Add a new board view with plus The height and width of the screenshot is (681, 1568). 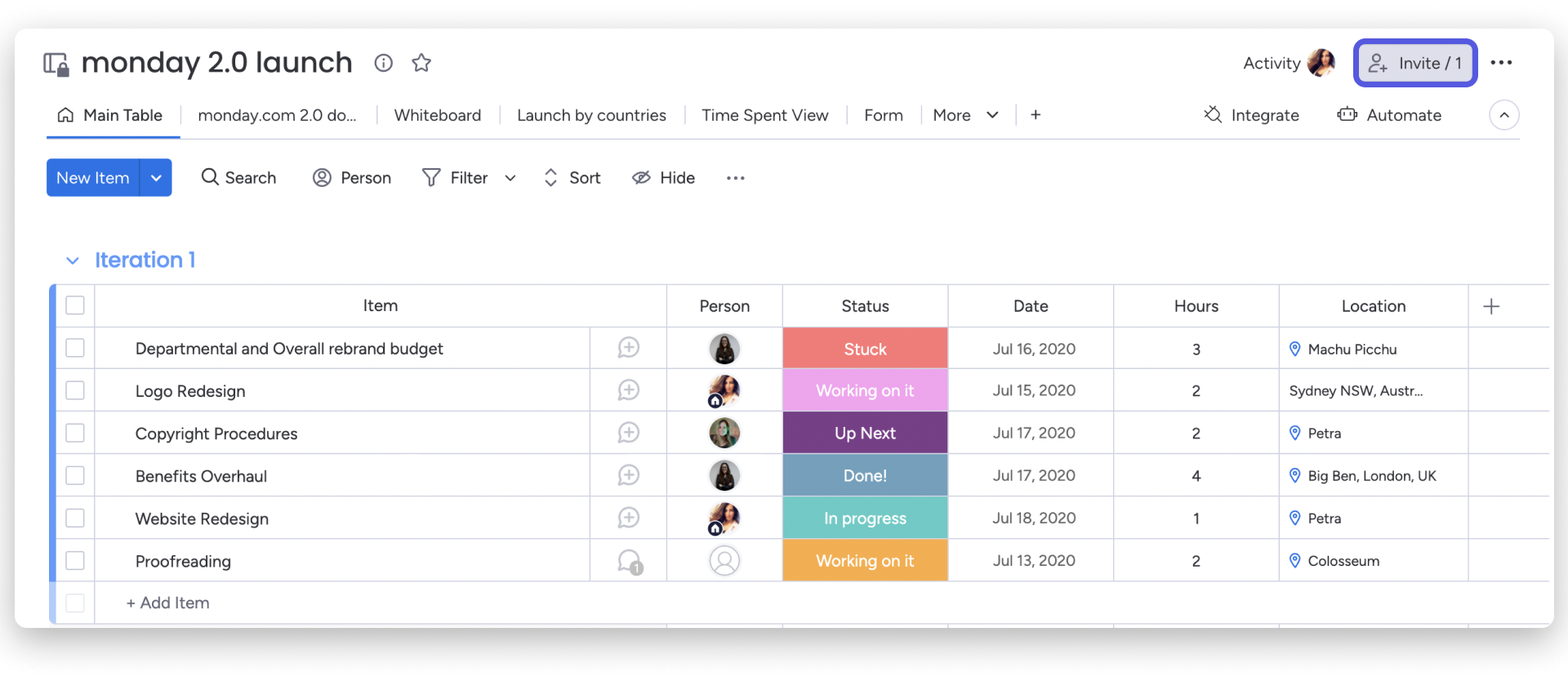1036,115
